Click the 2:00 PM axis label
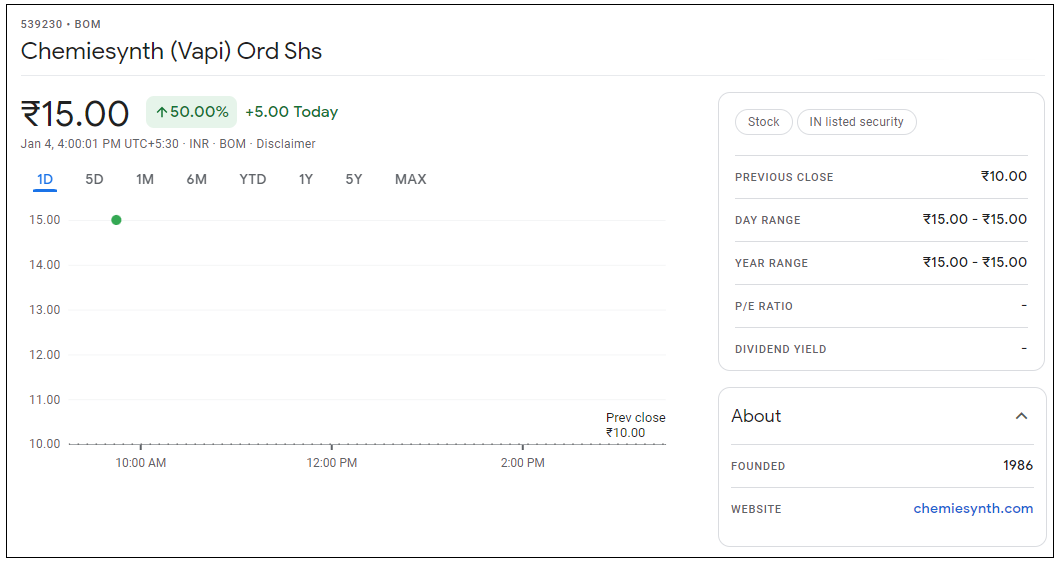 pyautogui.click(x=522, y=462)
